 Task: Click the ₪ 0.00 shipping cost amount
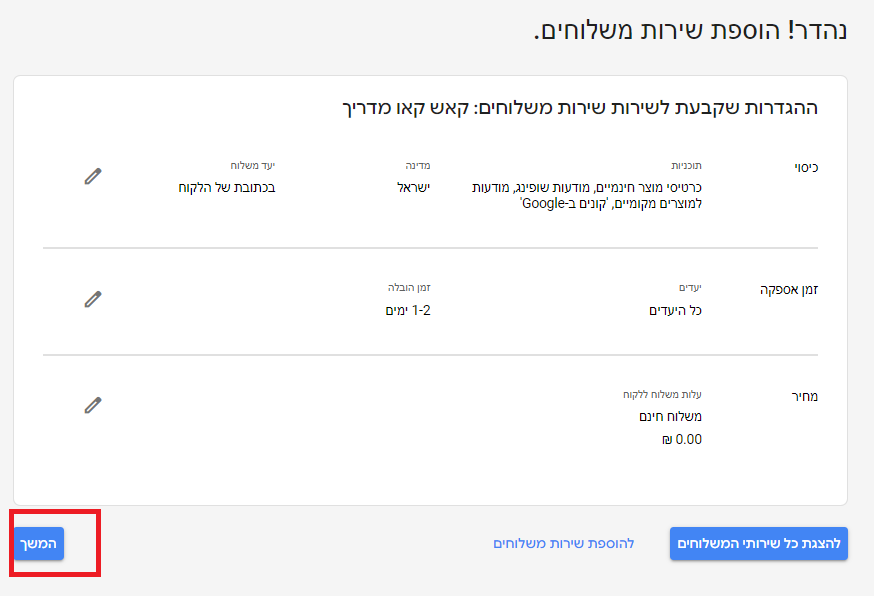(682, 440)
